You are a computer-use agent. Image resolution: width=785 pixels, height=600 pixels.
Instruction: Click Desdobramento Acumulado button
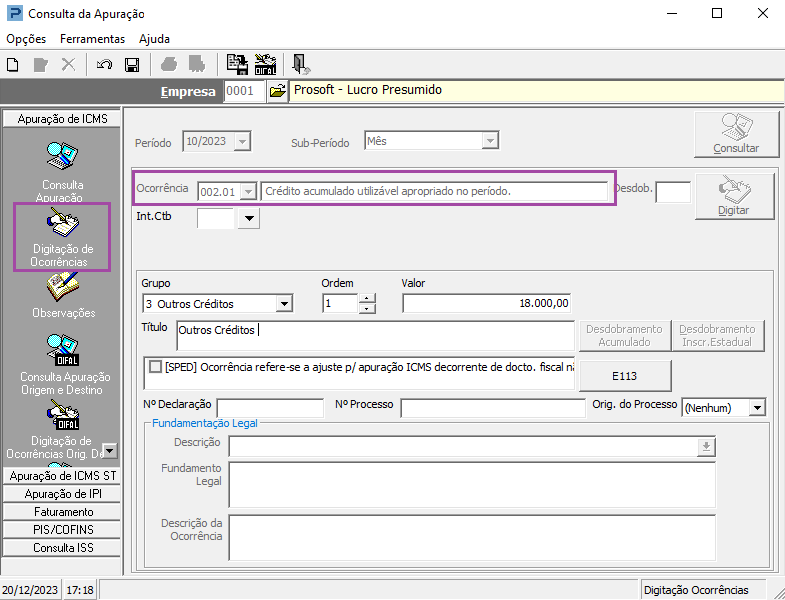pos(624,336)
